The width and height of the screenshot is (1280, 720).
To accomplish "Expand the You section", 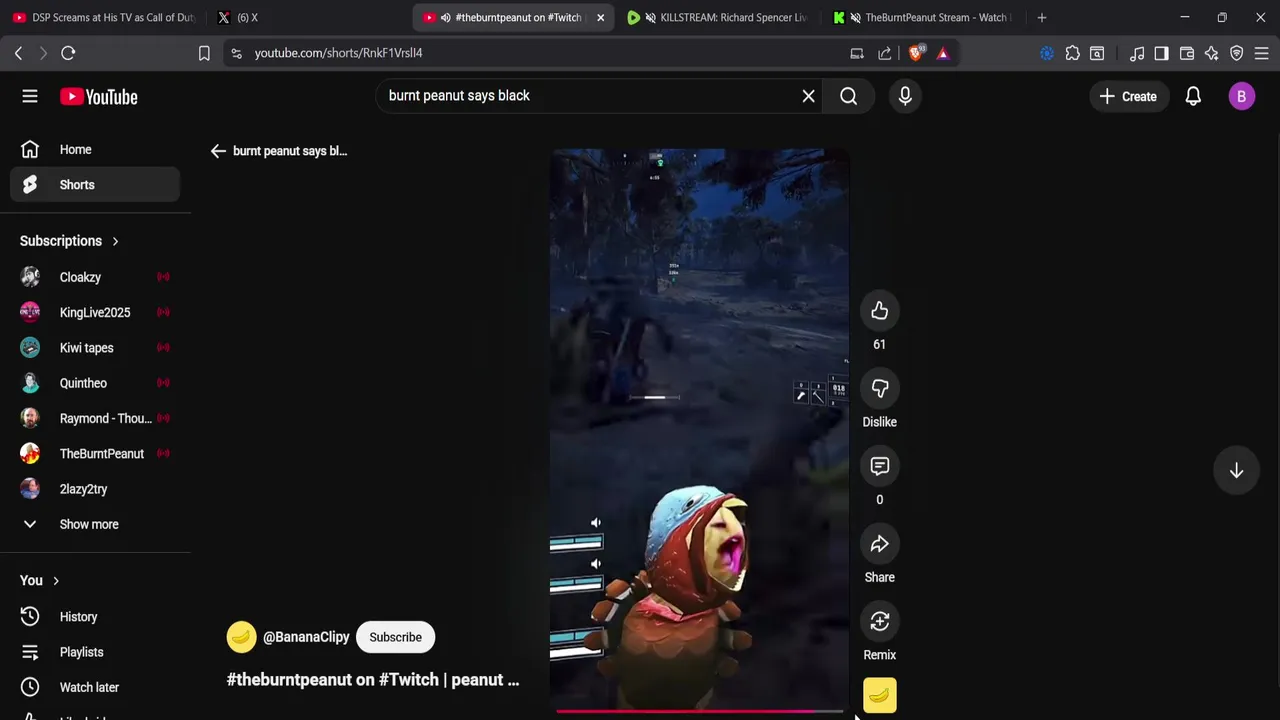I will (x=40, y=581).
